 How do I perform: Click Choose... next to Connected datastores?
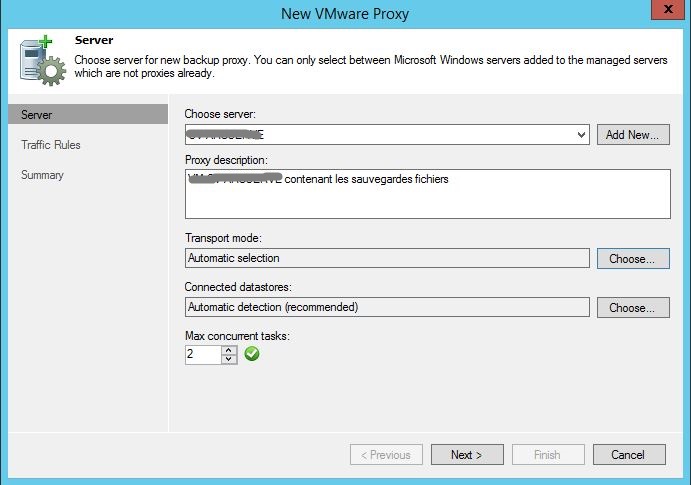(633, 307)
